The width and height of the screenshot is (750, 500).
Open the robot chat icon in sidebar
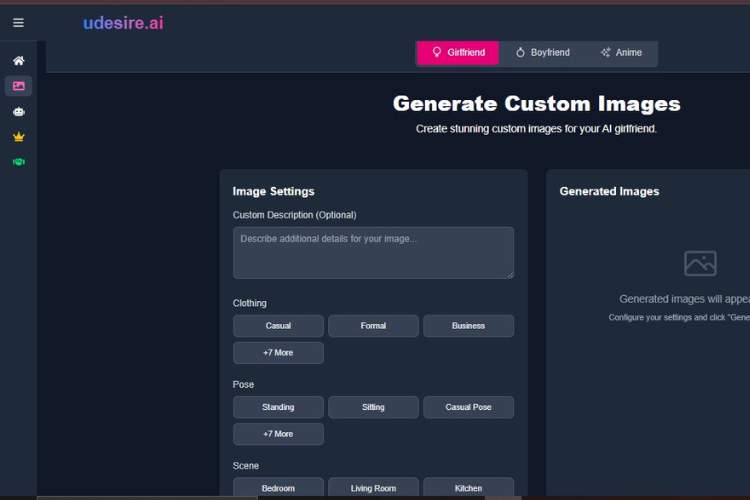tap(18, 111)
